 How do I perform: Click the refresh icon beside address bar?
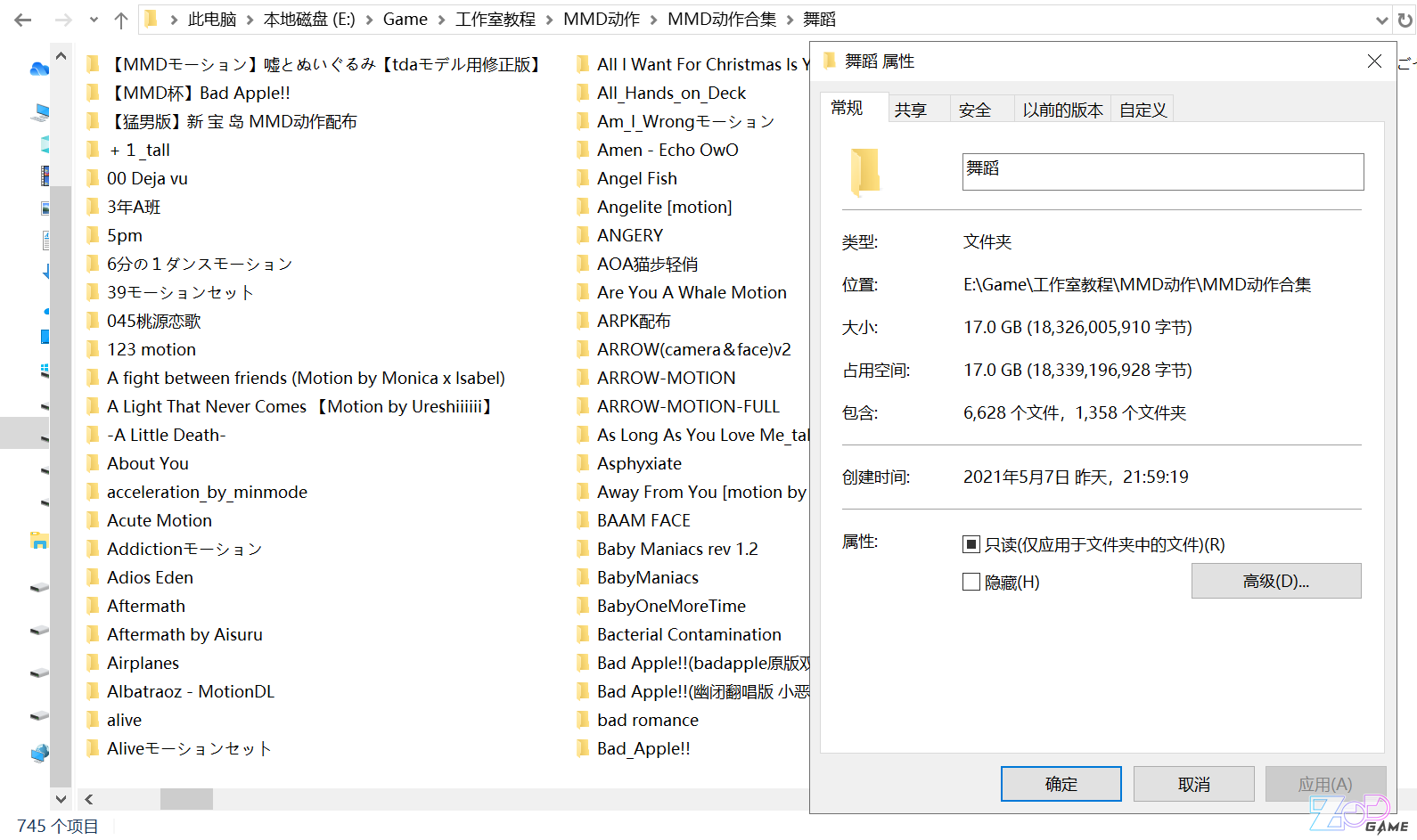(x=1405, y=20)
